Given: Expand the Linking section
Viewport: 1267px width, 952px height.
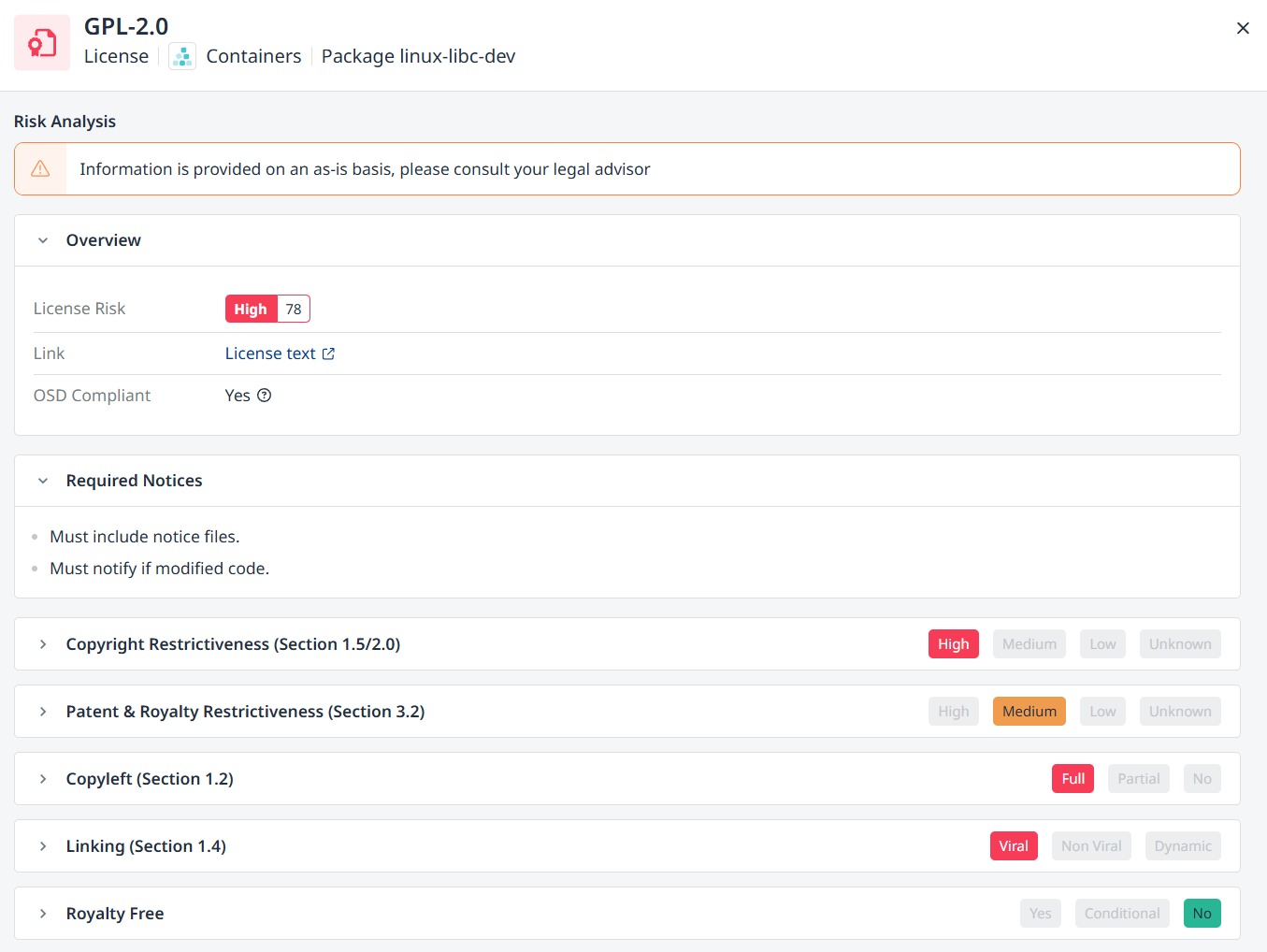Looking at the screenshot, I should coord(43,846).
